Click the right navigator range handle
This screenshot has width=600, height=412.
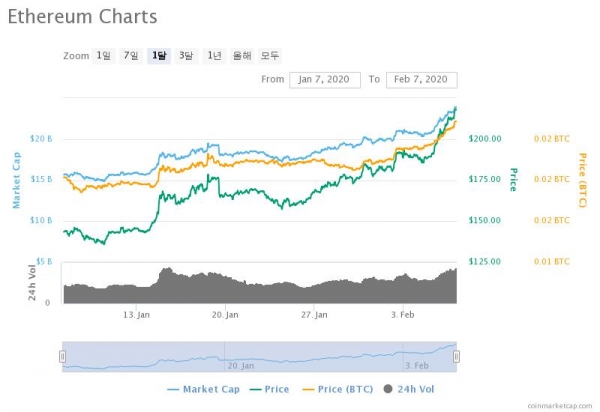[x=456, y=357]
